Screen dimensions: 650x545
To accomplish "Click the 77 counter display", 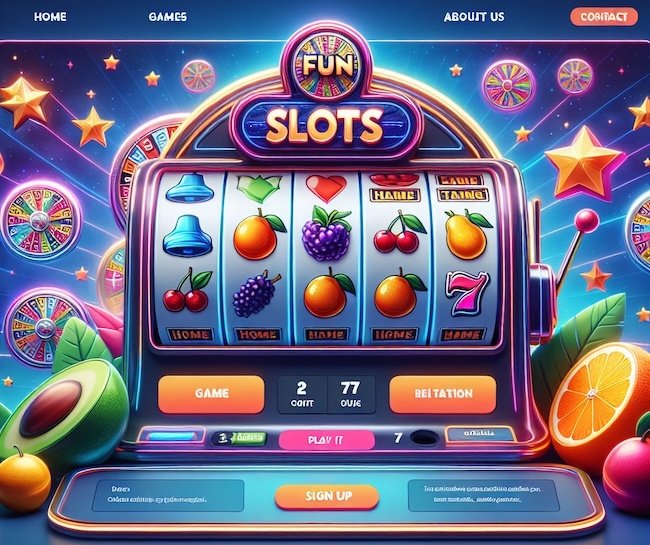I will (351, 395).
